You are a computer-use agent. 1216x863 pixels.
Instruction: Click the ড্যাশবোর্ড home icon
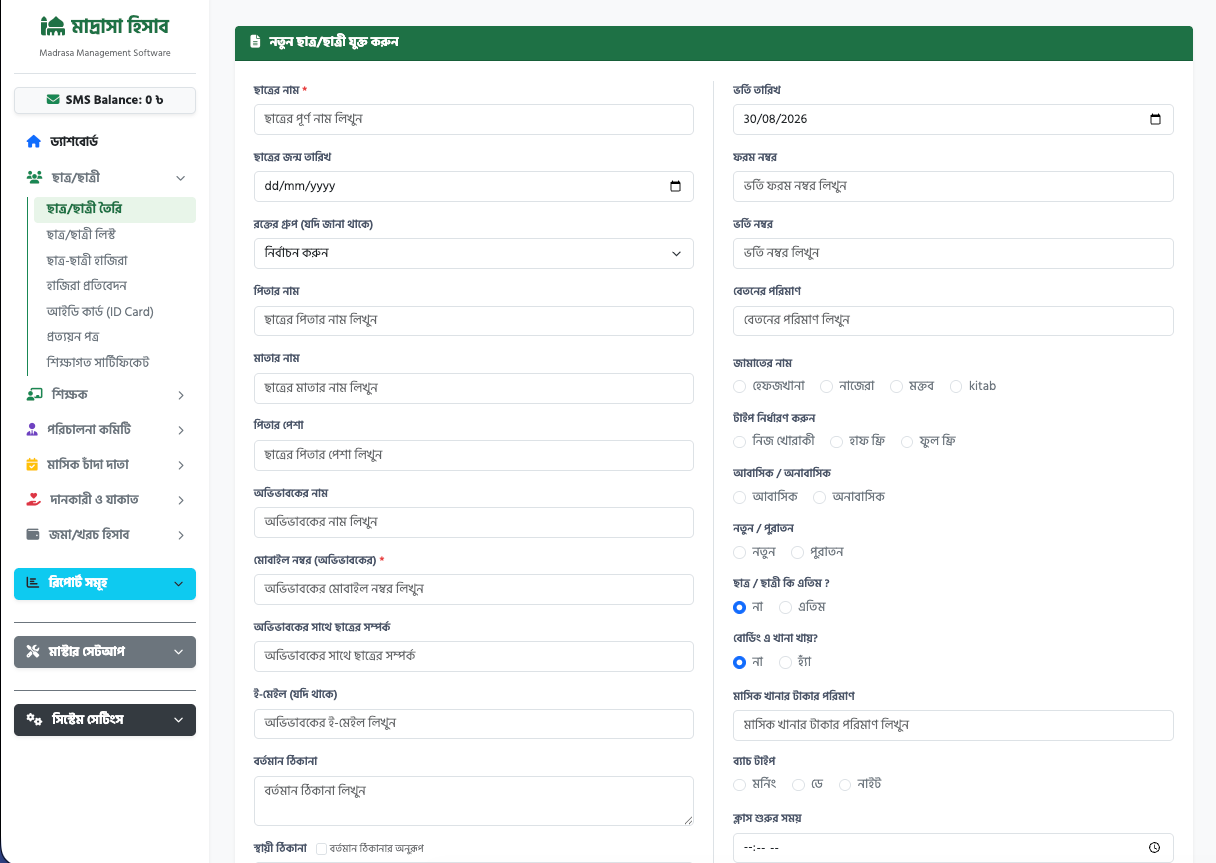pyautogui.click(x=34, y=142)
